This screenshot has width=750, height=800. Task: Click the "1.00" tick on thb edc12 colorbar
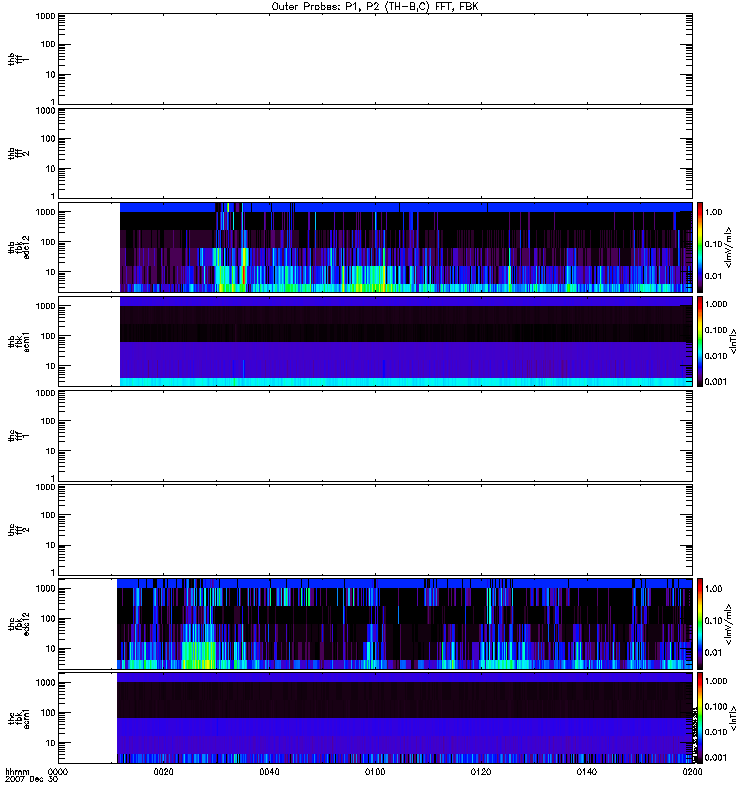(714, 212)
